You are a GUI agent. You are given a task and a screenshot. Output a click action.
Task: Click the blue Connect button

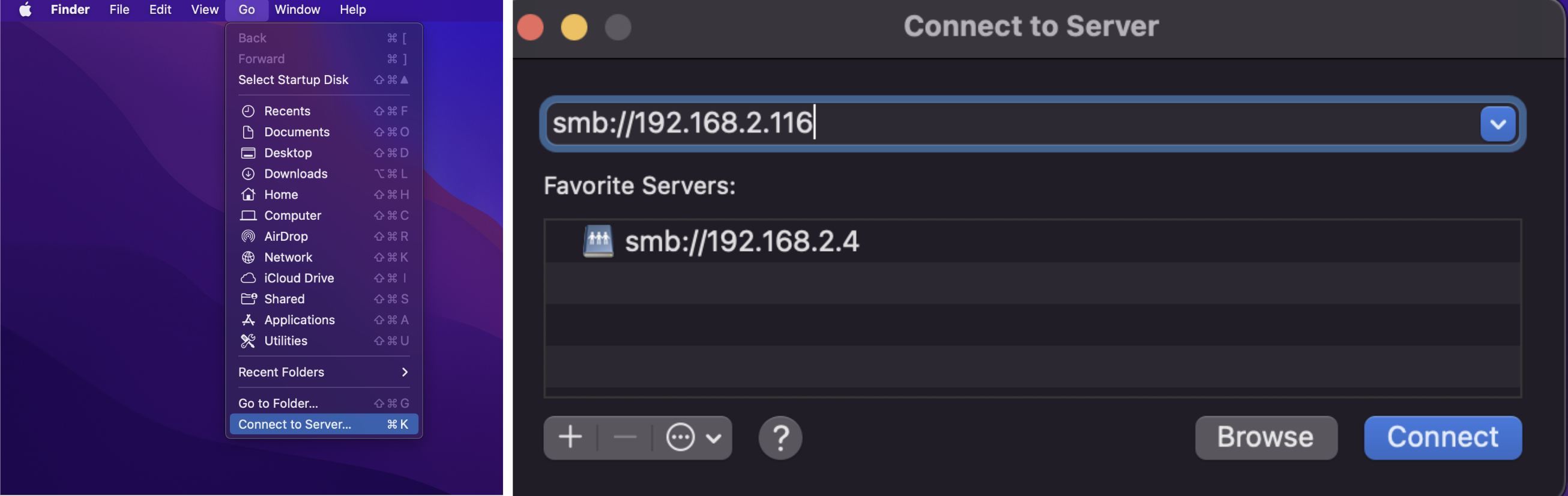(x=1442, y=437)
